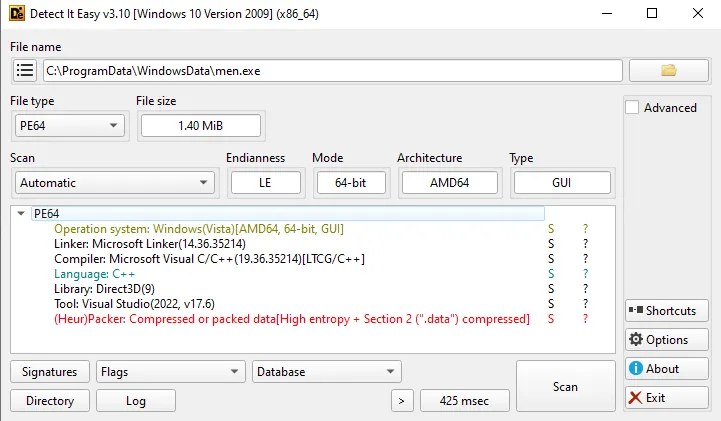The image size is (721, 421).
Task: Click the Detect It Easy app icon
Action: 17,13
